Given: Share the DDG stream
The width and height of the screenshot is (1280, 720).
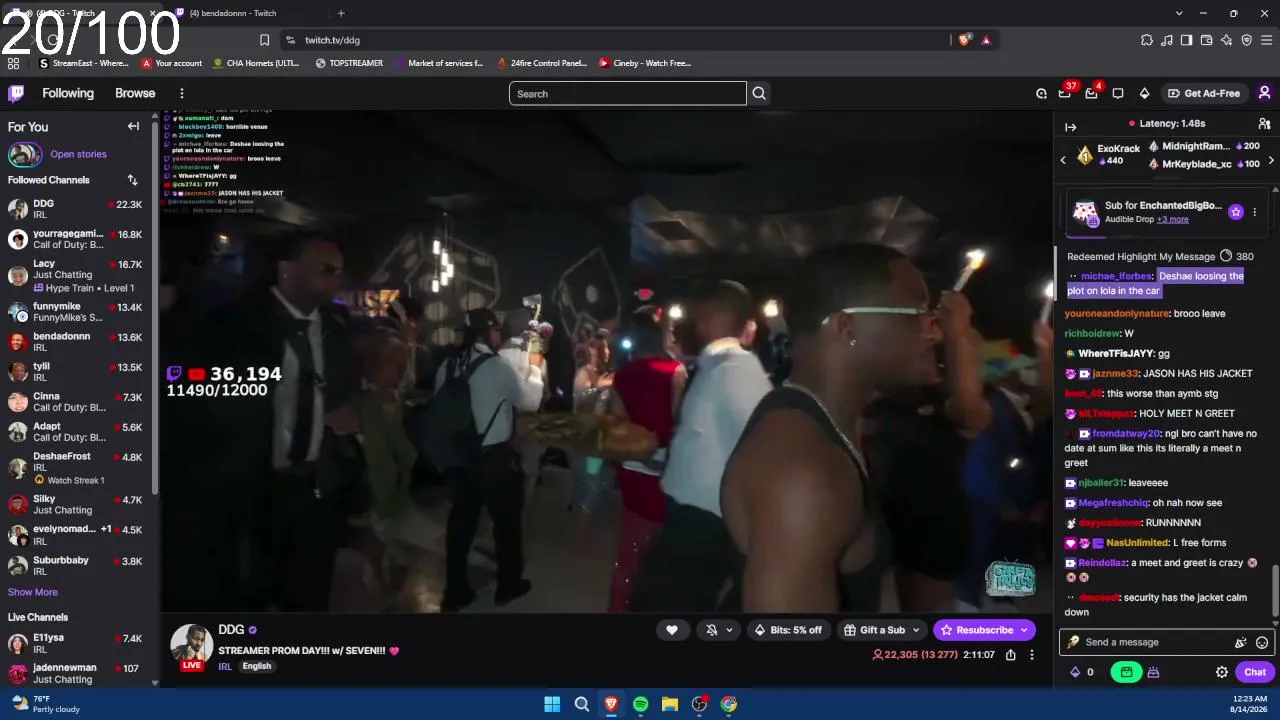Looking at the screenshot, I should [x=1011, y=655].
